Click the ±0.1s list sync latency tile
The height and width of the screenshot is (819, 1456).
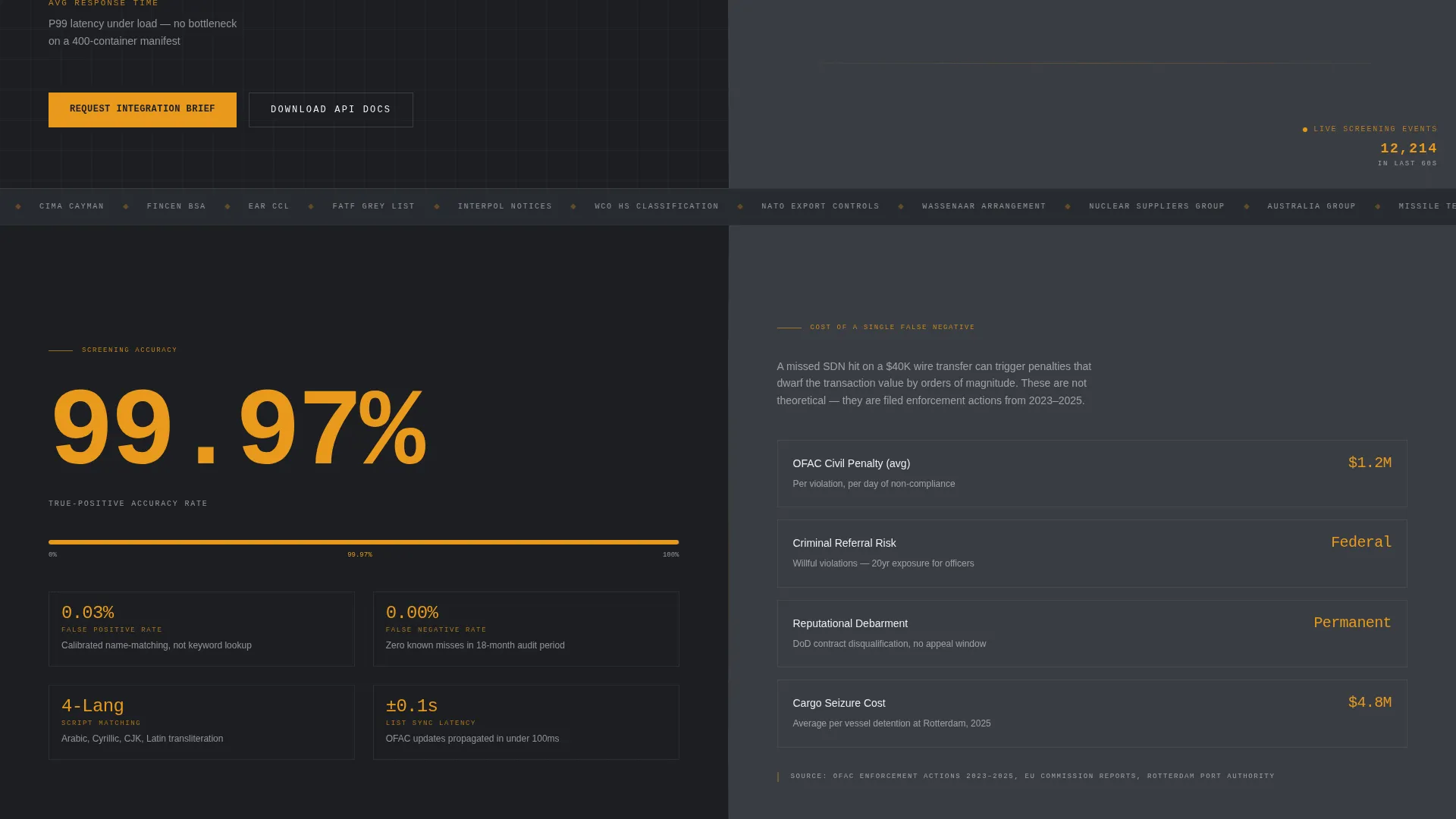526,722
